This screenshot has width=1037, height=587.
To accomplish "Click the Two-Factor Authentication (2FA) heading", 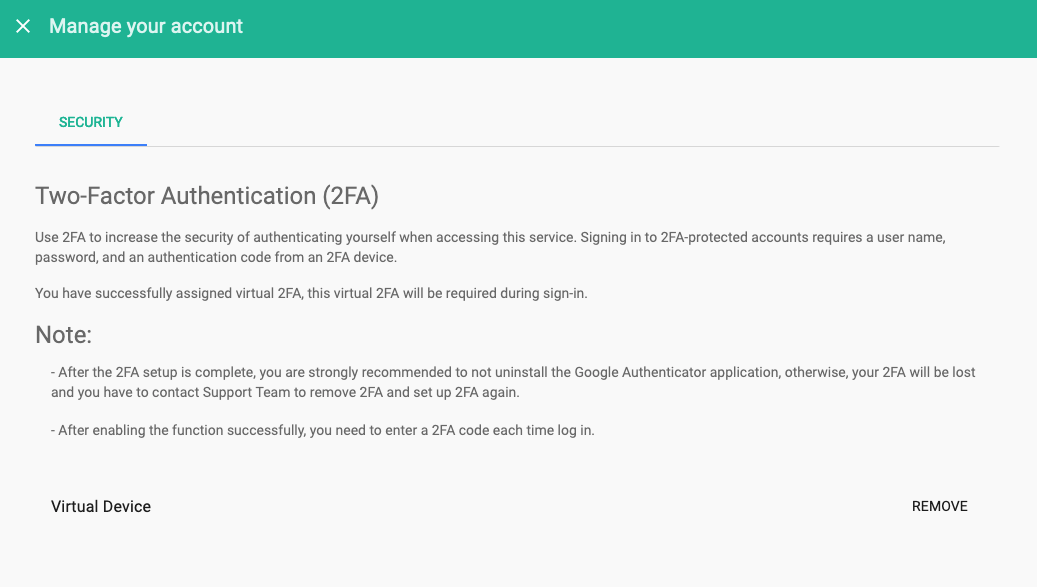I will (x=207, y=196).
